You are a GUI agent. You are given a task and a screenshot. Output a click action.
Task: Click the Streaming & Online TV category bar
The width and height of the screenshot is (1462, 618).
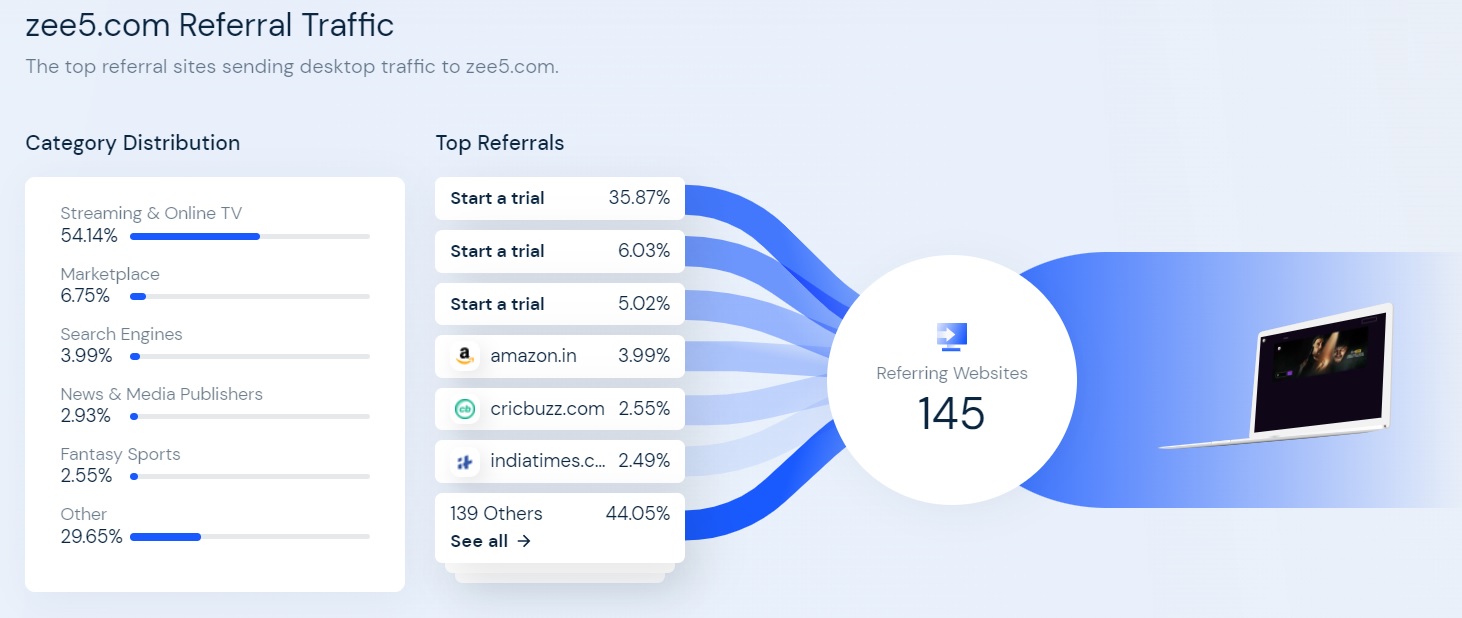[249, 236]
